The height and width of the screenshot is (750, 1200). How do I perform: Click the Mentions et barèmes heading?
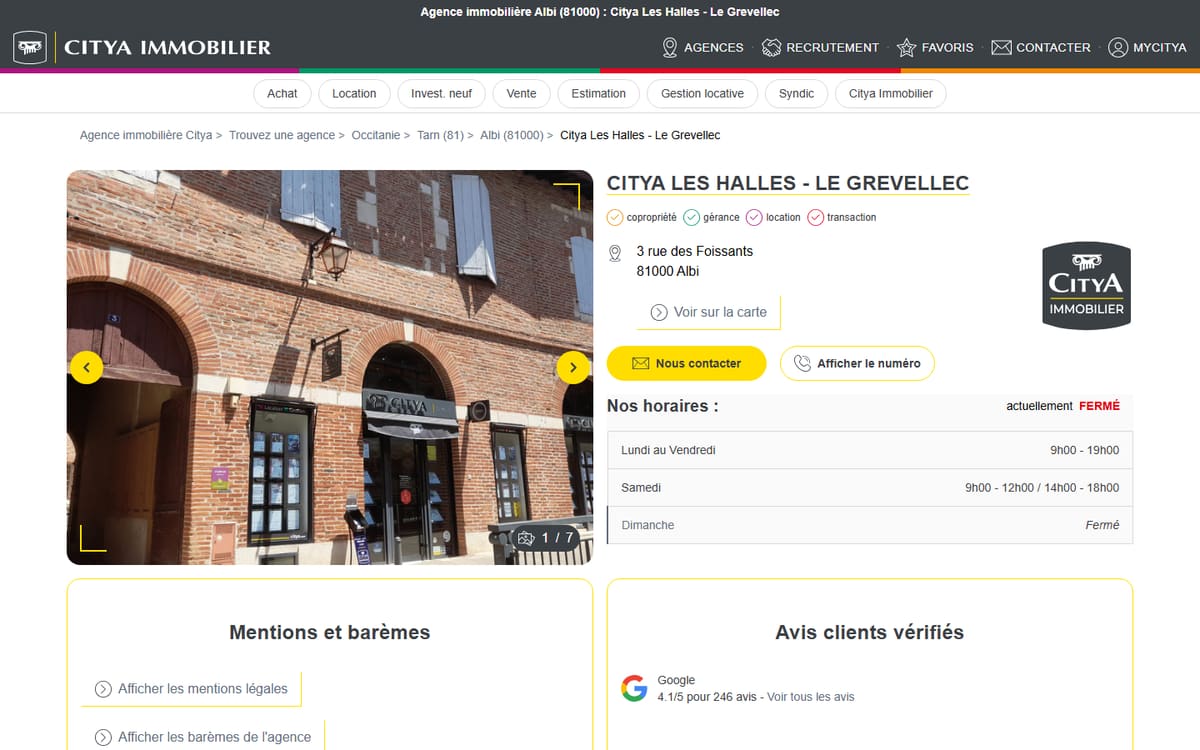click(330, 632)
